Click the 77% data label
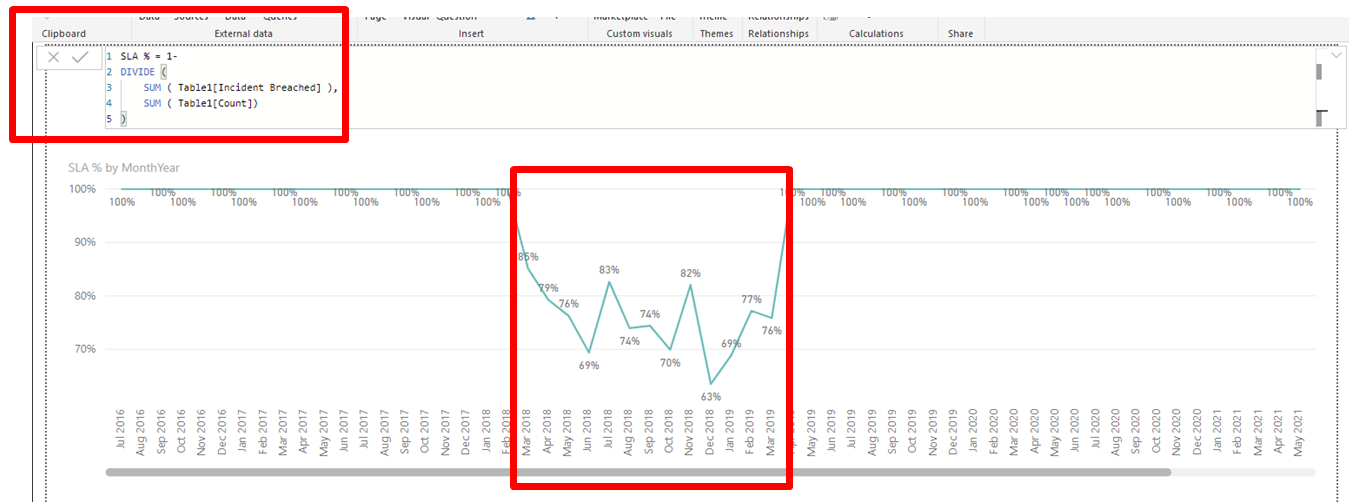1357x502 pixels. (752, 299)
